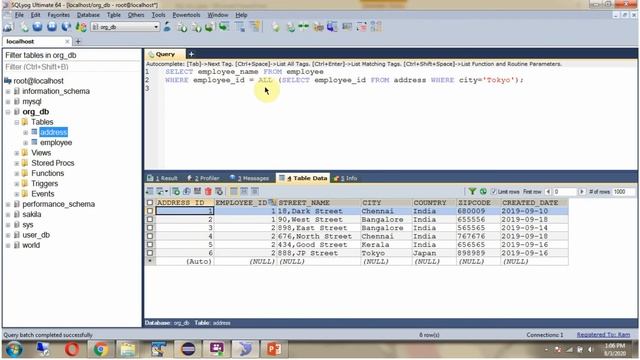Click the colorful Windows-style icon left of database selector
The image size is (640, 360).
tap(81, 27)
